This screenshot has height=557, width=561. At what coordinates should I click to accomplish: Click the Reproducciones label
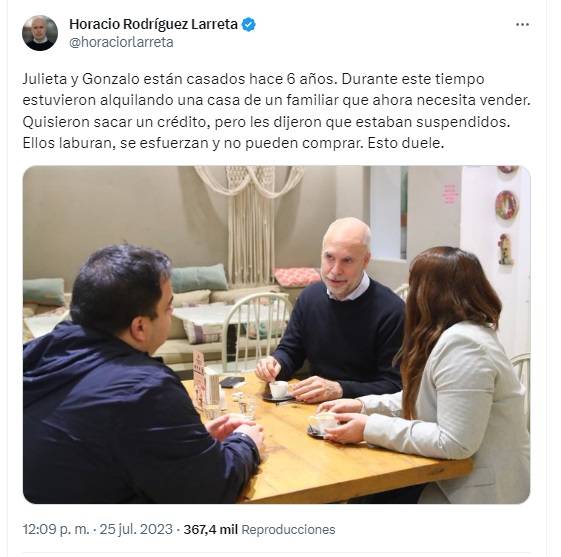coord(288,529)
